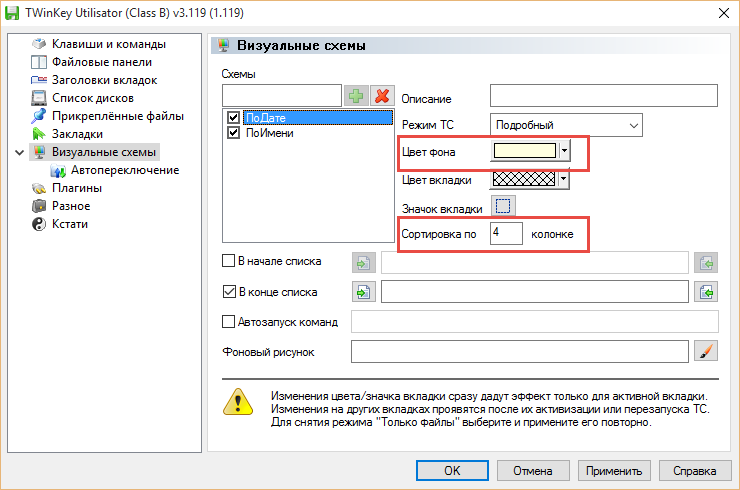Click the Закладки icon
Viewport: 740px width, 490px height.
coord(39,134)
